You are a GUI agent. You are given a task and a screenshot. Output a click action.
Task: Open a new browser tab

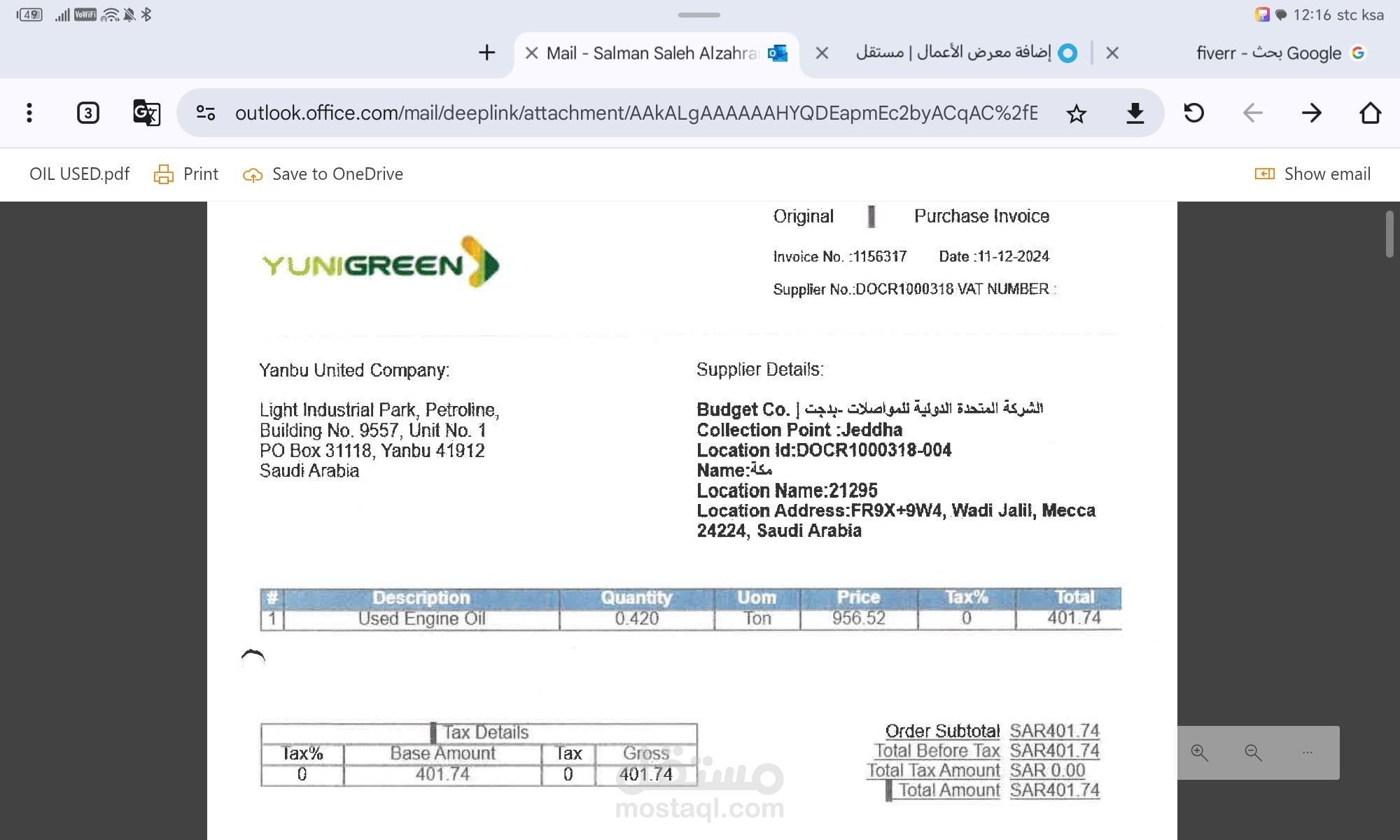pos(486,52)
